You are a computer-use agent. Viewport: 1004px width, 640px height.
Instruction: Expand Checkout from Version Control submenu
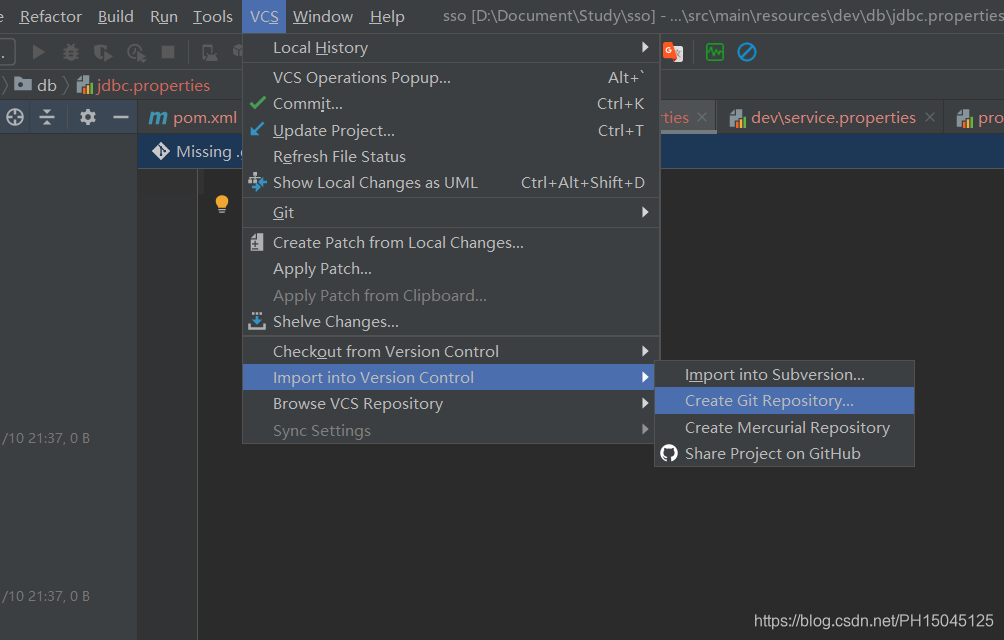(x=451, y=351)
